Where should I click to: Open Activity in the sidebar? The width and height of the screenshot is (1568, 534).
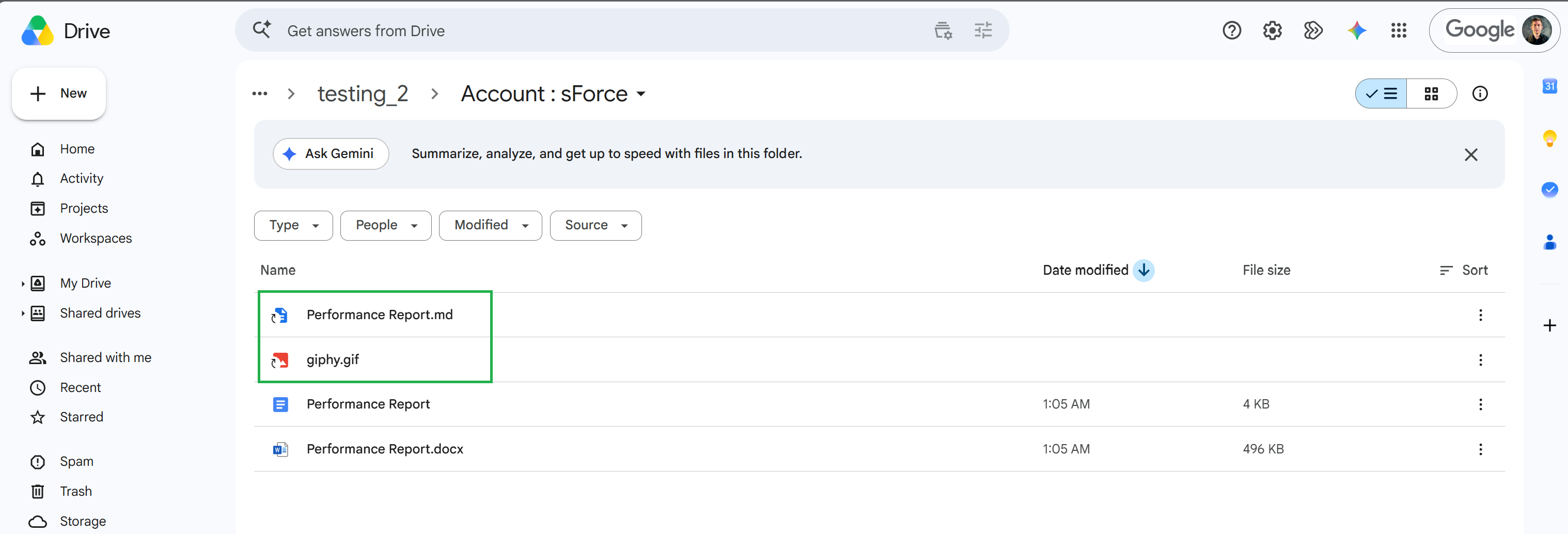click(x=82, y=178)
